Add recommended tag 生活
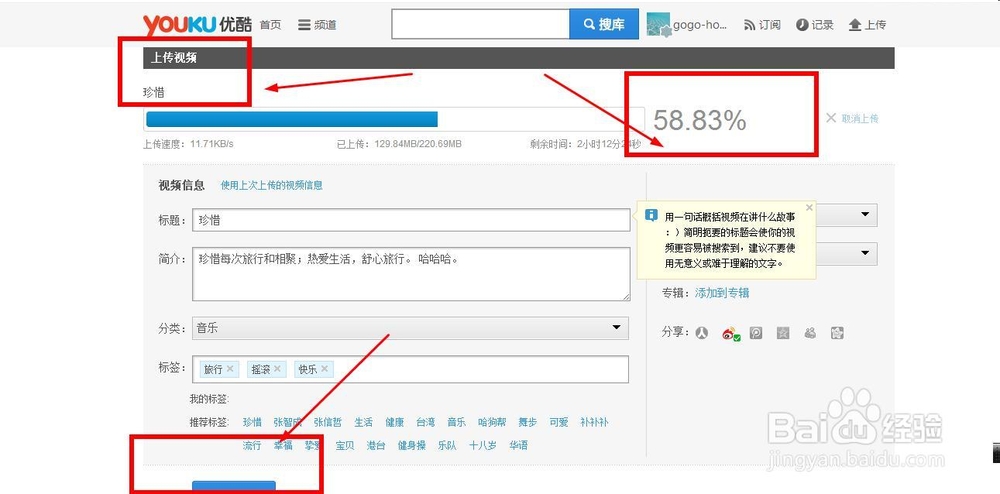1000x494 pixels. coord(364,423)
